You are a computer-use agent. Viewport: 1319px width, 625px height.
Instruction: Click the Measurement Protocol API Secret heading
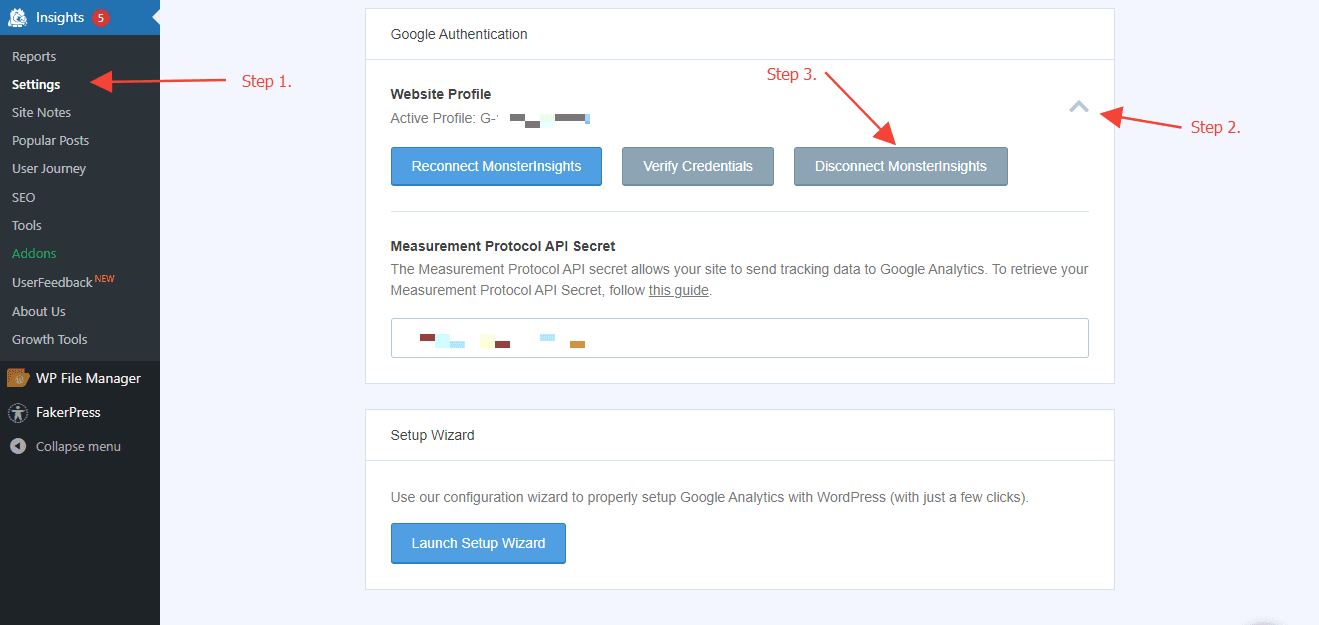point(503,246)
